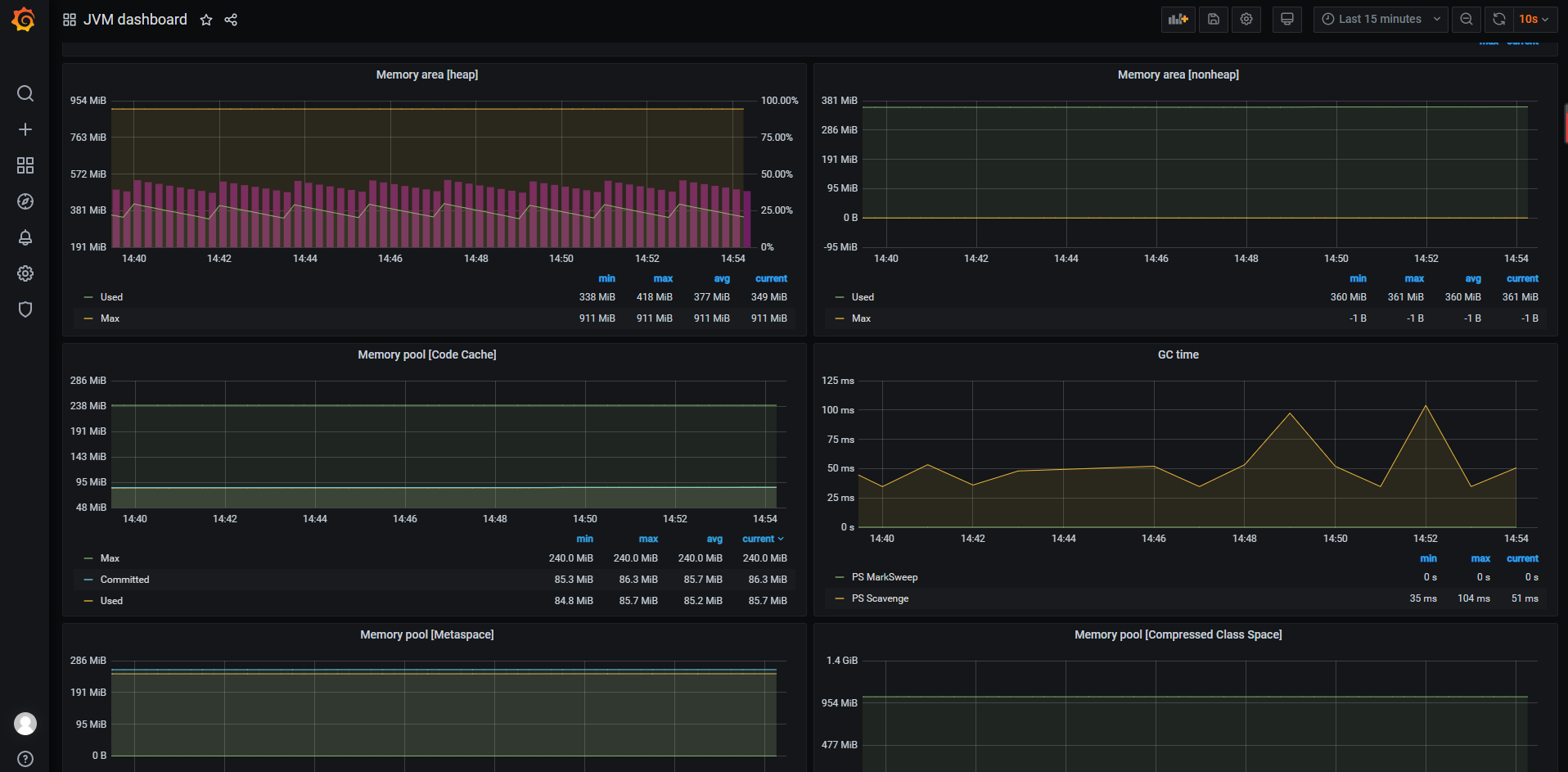Refresh the dashboard now
The width and height of the screenshot is (1568, 772).
[1499, 19]
